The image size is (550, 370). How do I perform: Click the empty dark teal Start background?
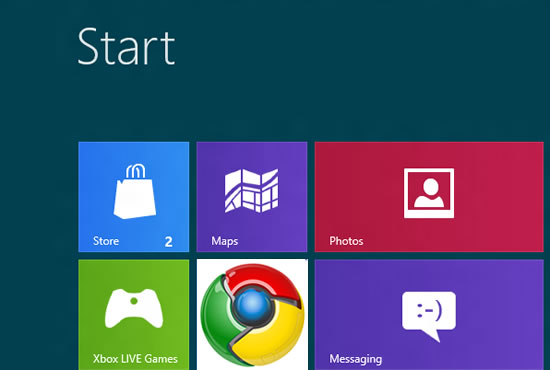coord(351,70)
